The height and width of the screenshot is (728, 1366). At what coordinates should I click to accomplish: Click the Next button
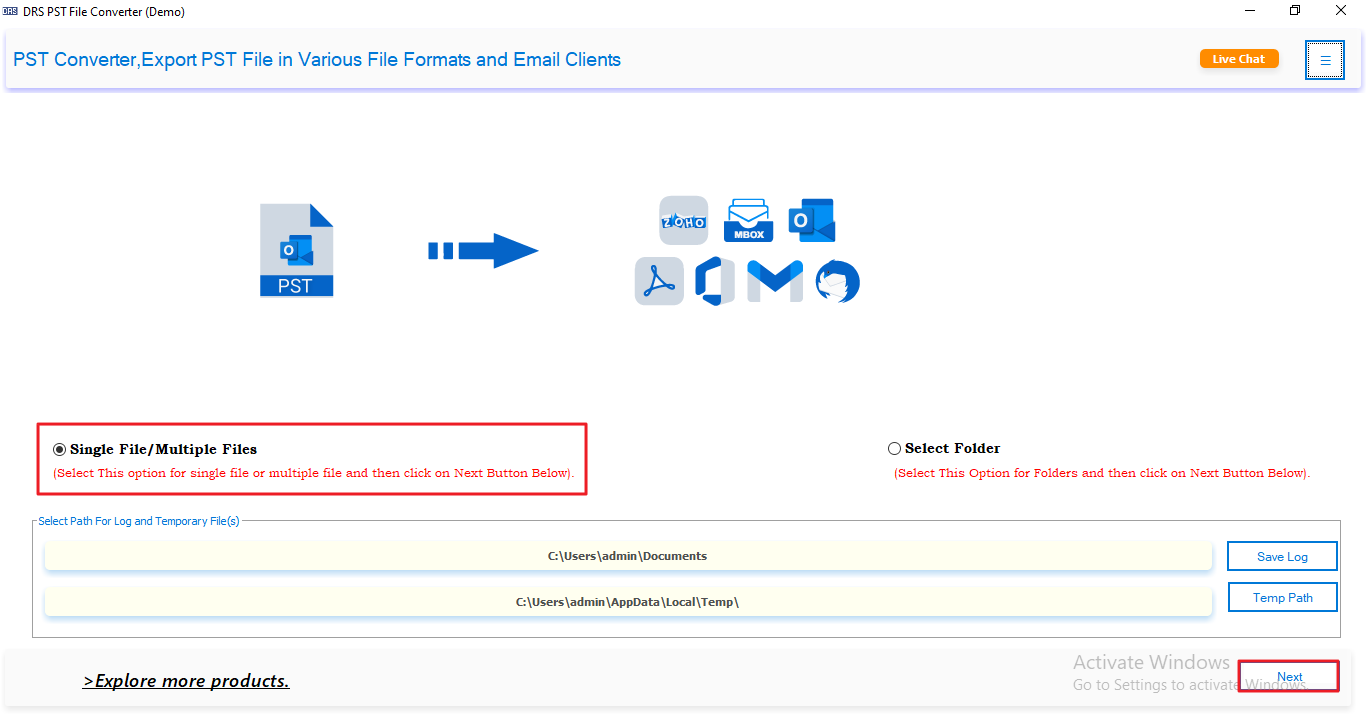[x=1288, y=676]
